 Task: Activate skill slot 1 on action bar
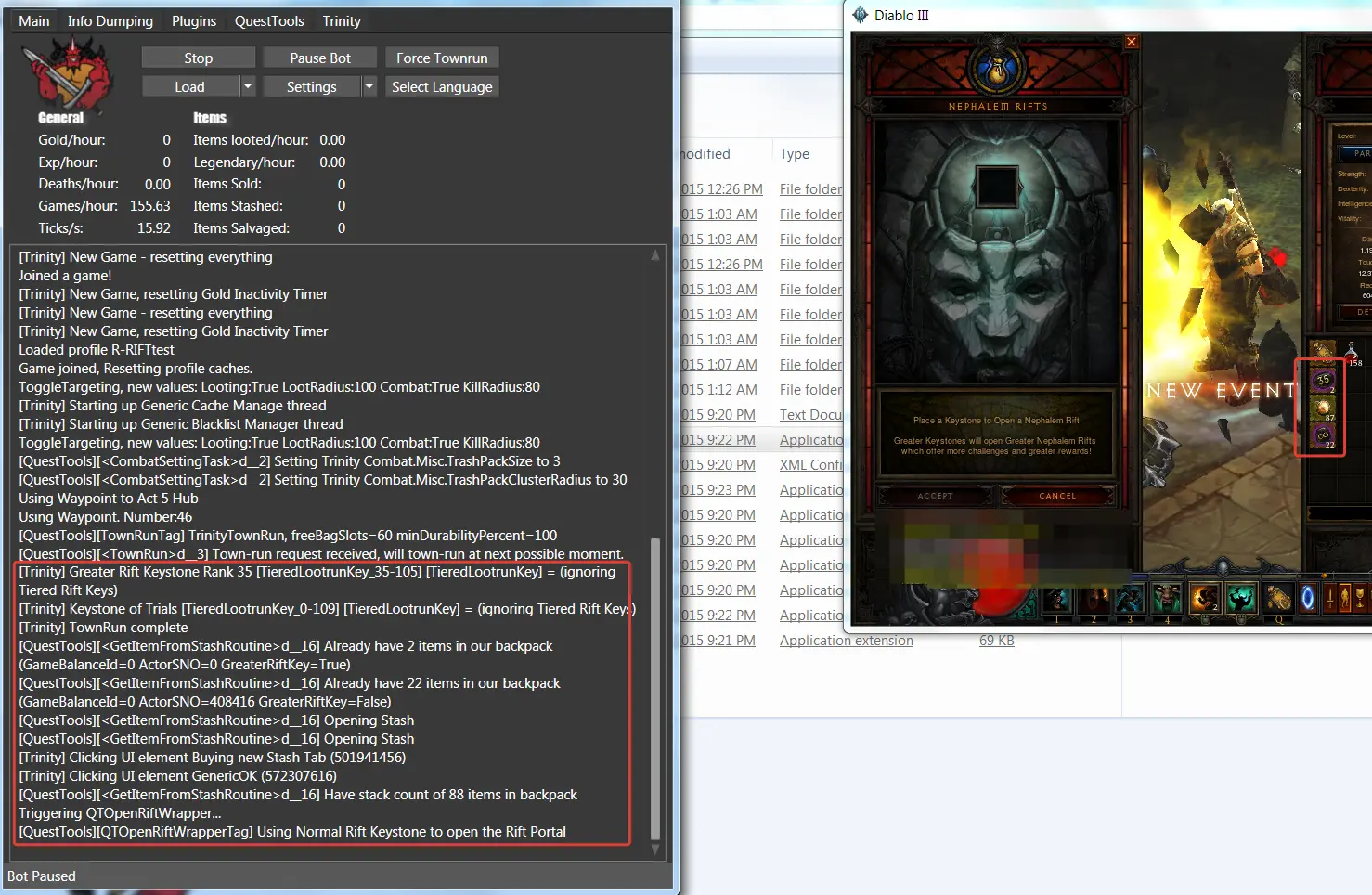1057,599
